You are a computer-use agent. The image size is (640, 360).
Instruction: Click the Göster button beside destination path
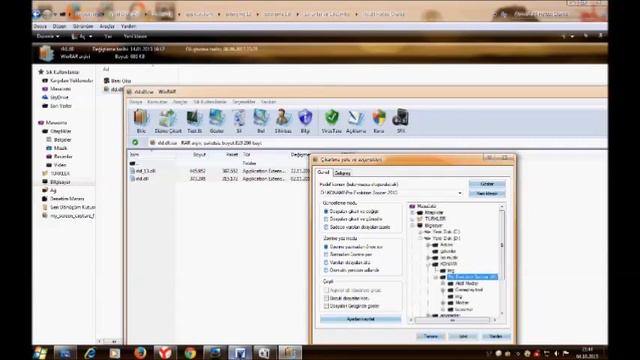[487, 184]
